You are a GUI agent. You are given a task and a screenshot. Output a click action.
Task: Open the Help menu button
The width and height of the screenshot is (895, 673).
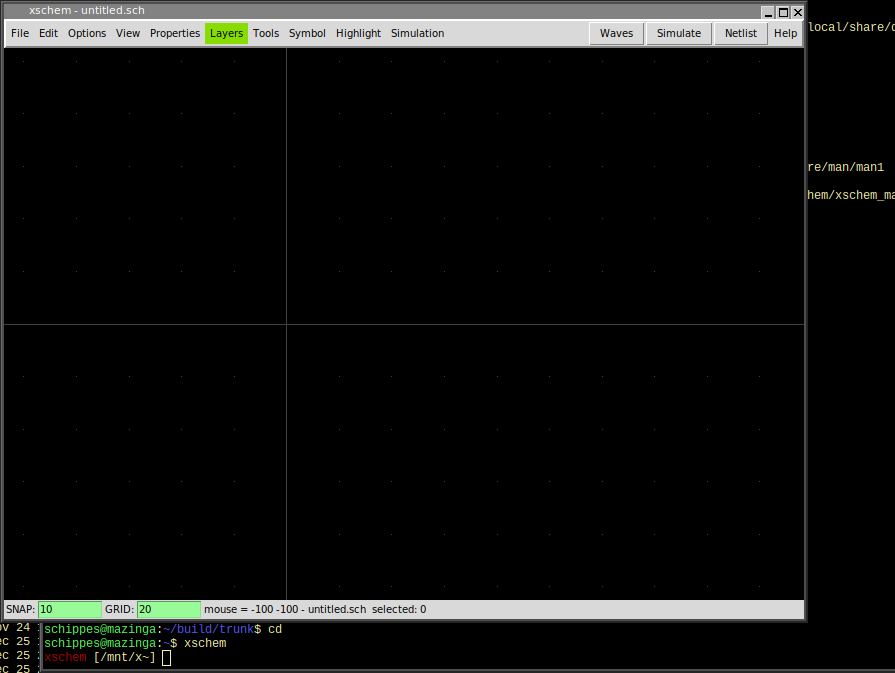click(x=786, y=33)
